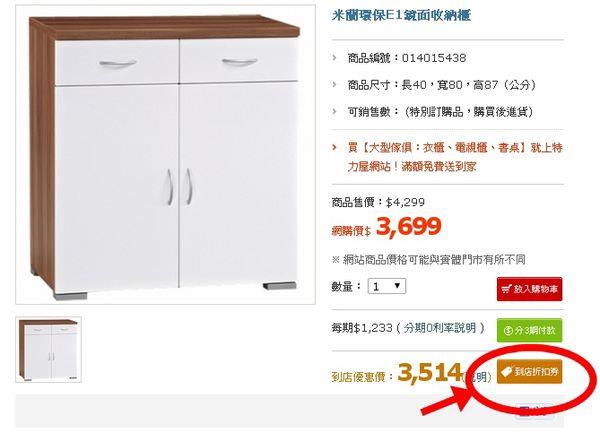Image resolution: width=600 pixels, height=433 pixels.
Task: Open the orange large furniture promotion link
Action: click(x=455, y=157)
